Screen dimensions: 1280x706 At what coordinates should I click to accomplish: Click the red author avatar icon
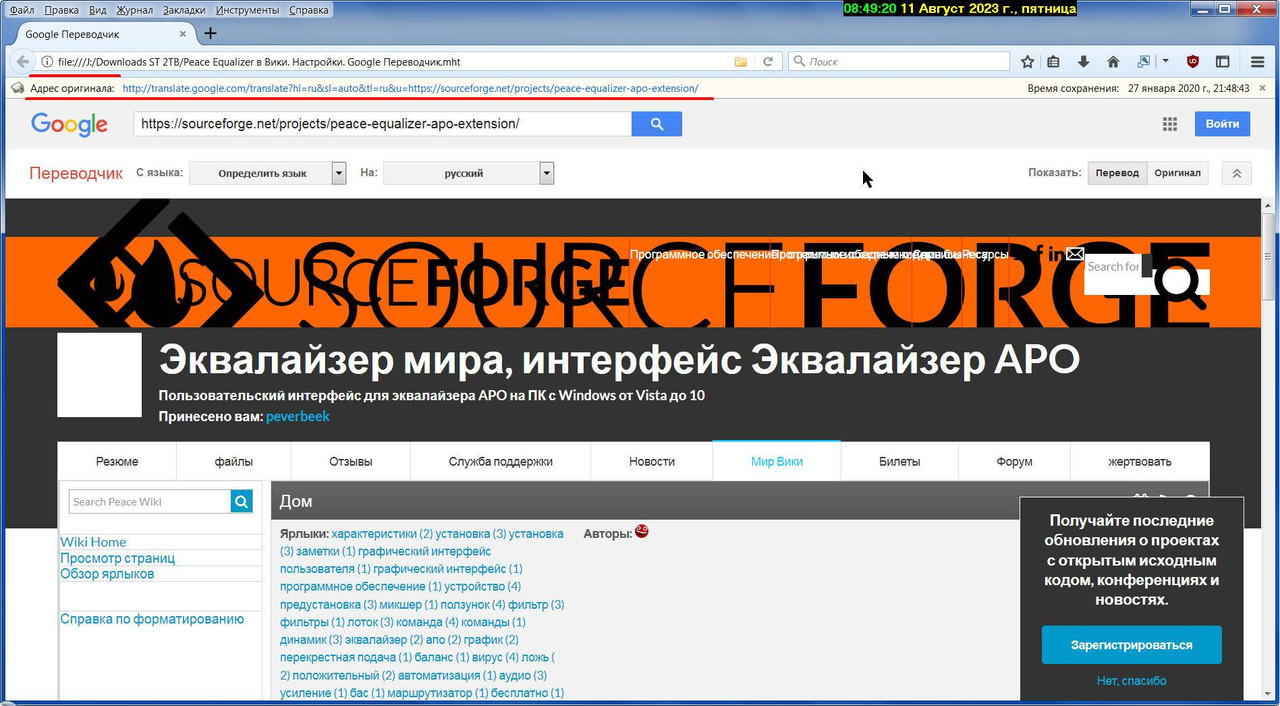click(x=642, y=532)
